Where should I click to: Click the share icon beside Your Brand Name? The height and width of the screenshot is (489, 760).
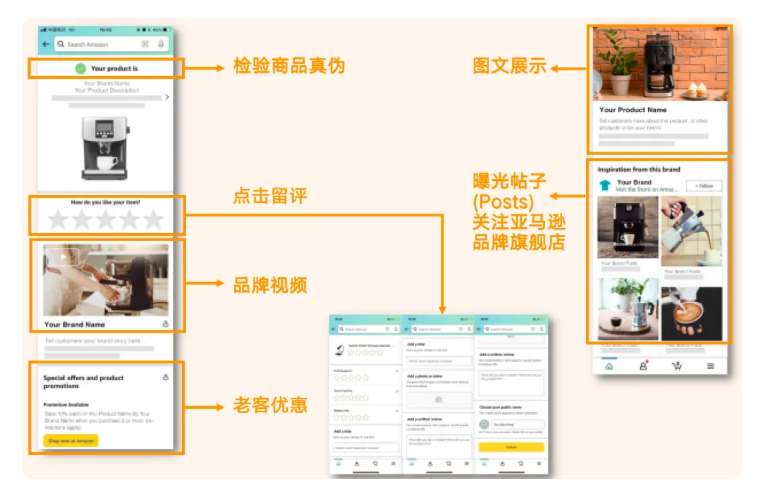[x=165, y=324]
